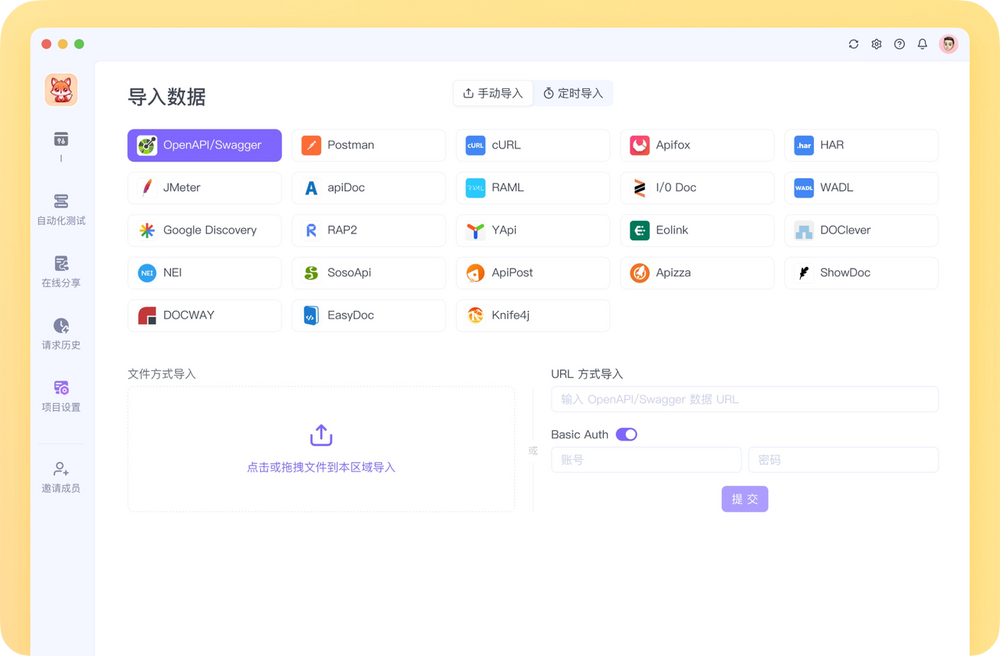The height and width of the screenshot is (656, 1000).
Task: Click the user avatar in the top bar
Action: (947, 44)
